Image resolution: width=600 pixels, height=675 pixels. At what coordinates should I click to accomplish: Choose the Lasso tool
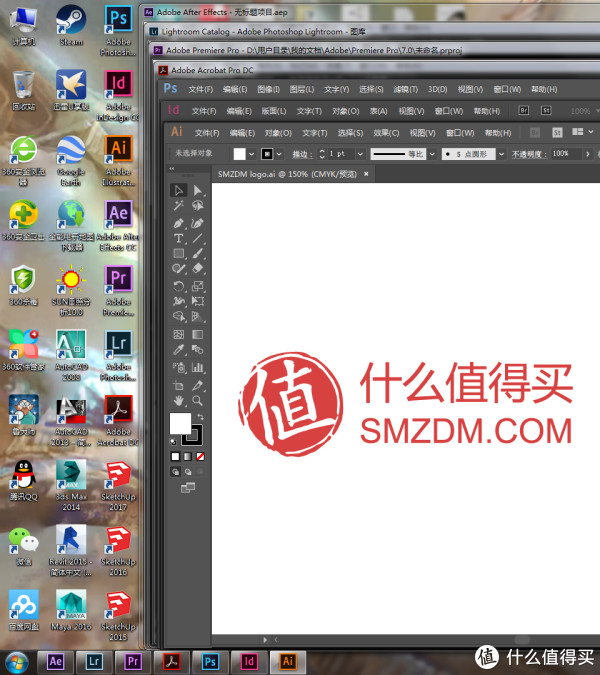tap(197, 205)
